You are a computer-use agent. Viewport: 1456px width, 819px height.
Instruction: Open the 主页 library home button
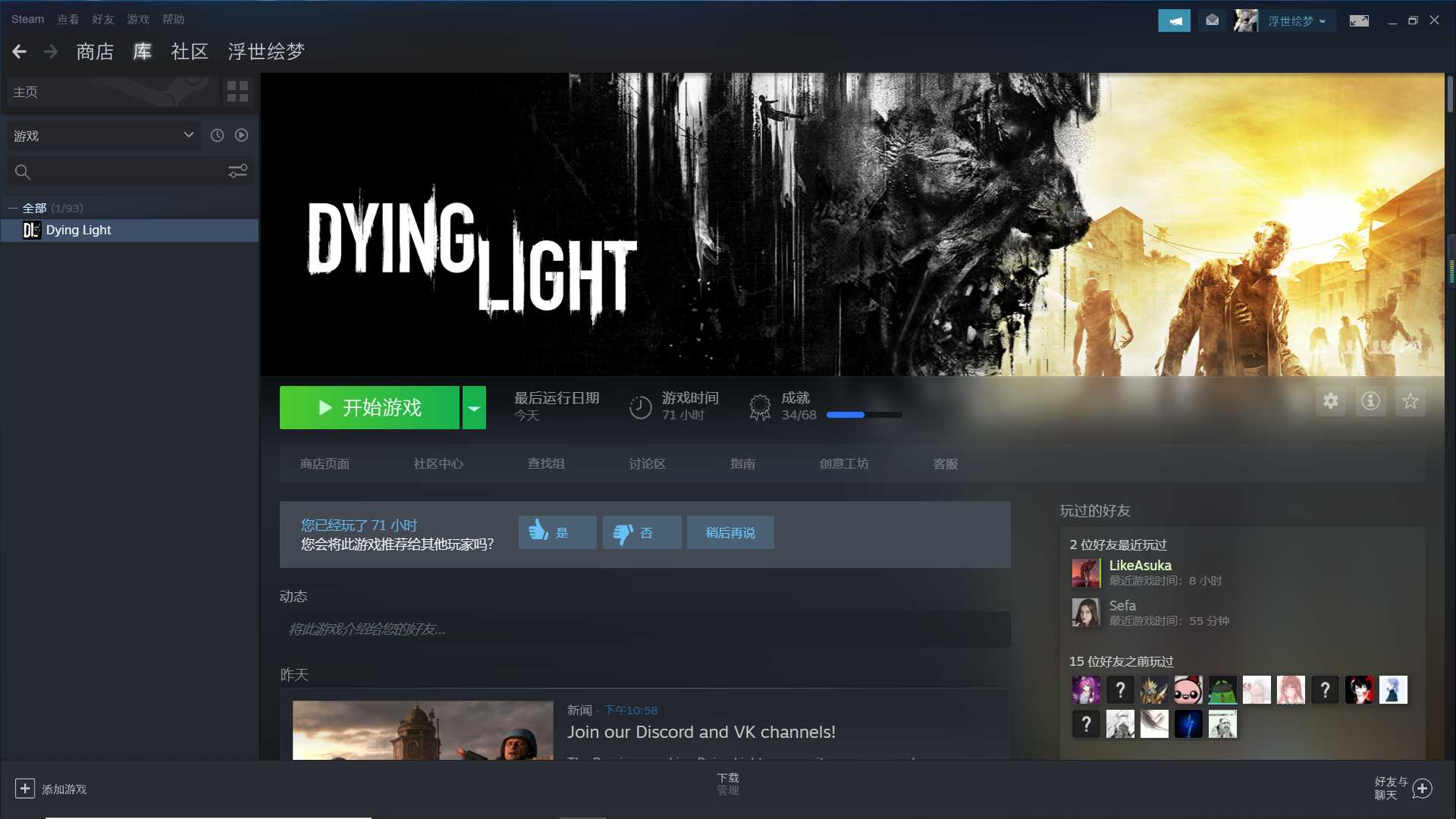[x=114, y=92]
